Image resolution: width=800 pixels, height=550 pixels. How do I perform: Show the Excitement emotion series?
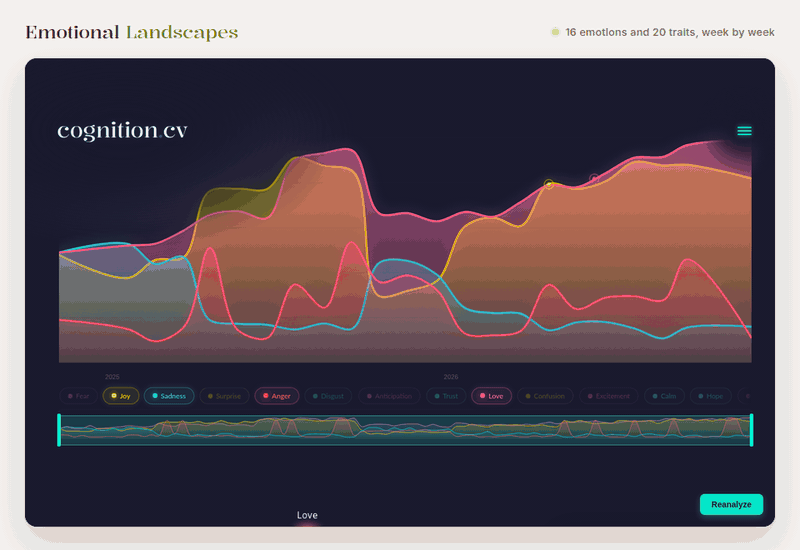(609, 396)
